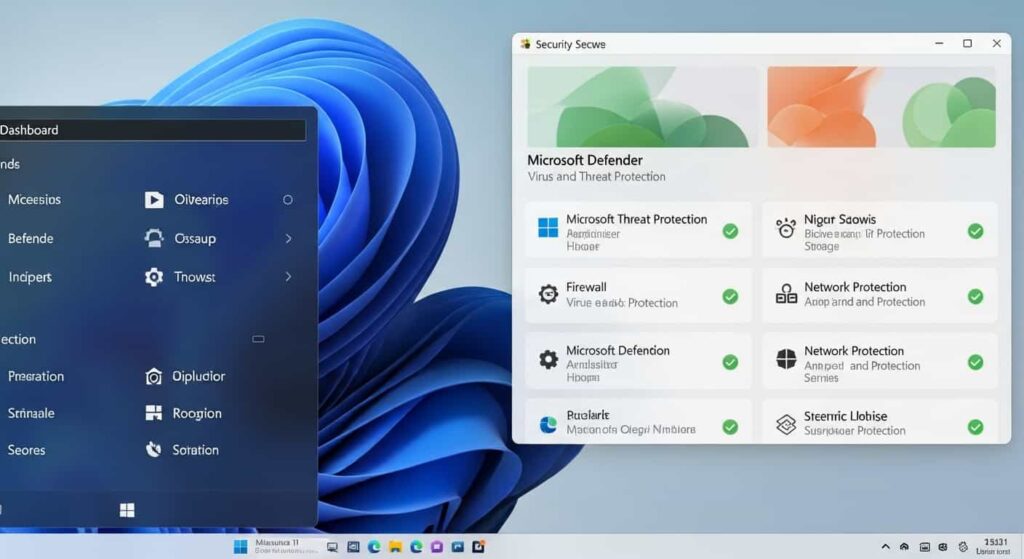Image resolution: width=1024 pixels, height=559 pixels.
Task: Open the Roogion entry
Action: 197,413
